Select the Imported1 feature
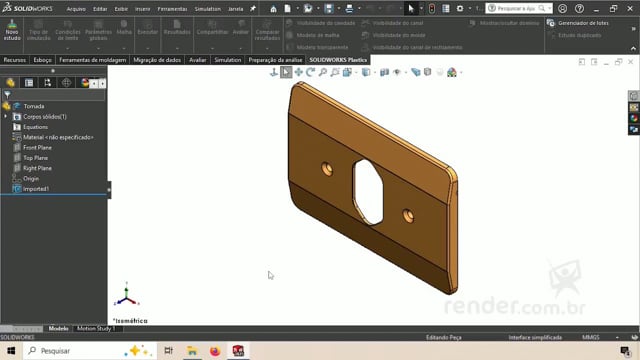 [36, 189]
